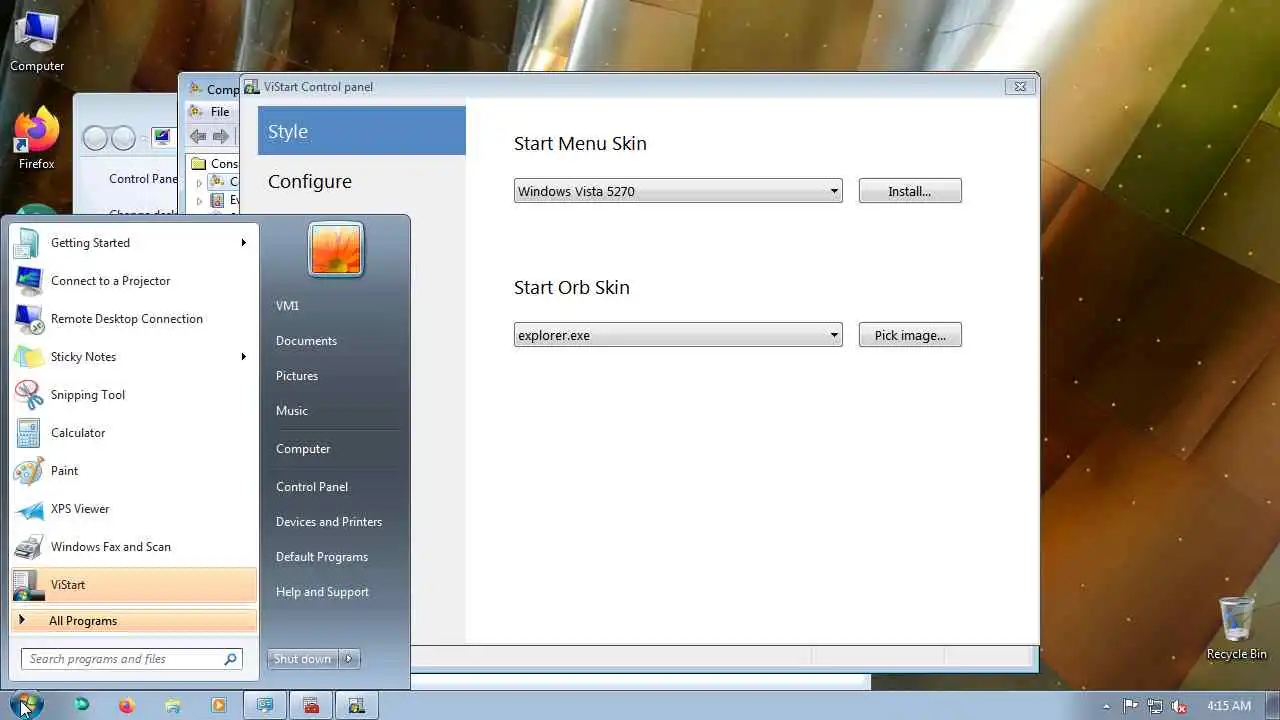Click monitor icon in Control Panel address bar
The height and width of the screenshot is (720, 1280).
[162, 137]
